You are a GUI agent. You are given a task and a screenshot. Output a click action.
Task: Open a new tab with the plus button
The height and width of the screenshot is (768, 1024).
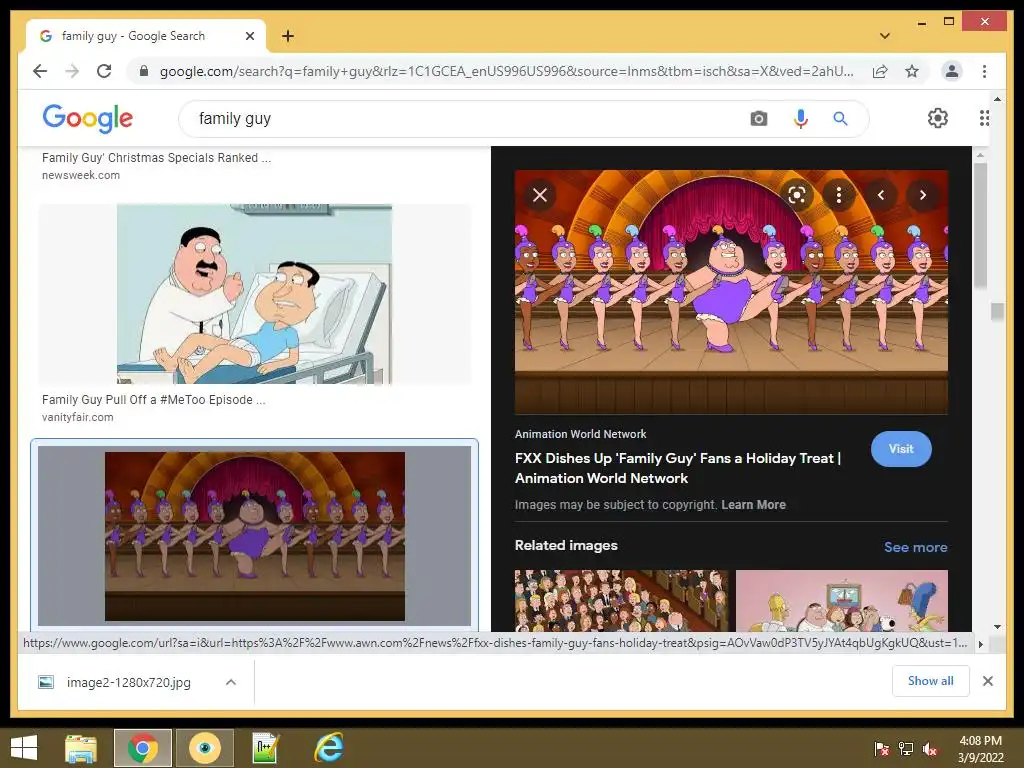tap(287, 36)
